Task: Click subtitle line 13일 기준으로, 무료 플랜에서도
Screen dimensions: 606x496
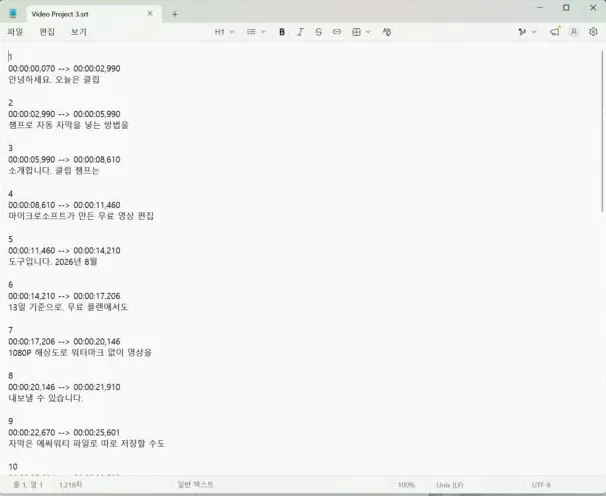Action: [68, 307]
